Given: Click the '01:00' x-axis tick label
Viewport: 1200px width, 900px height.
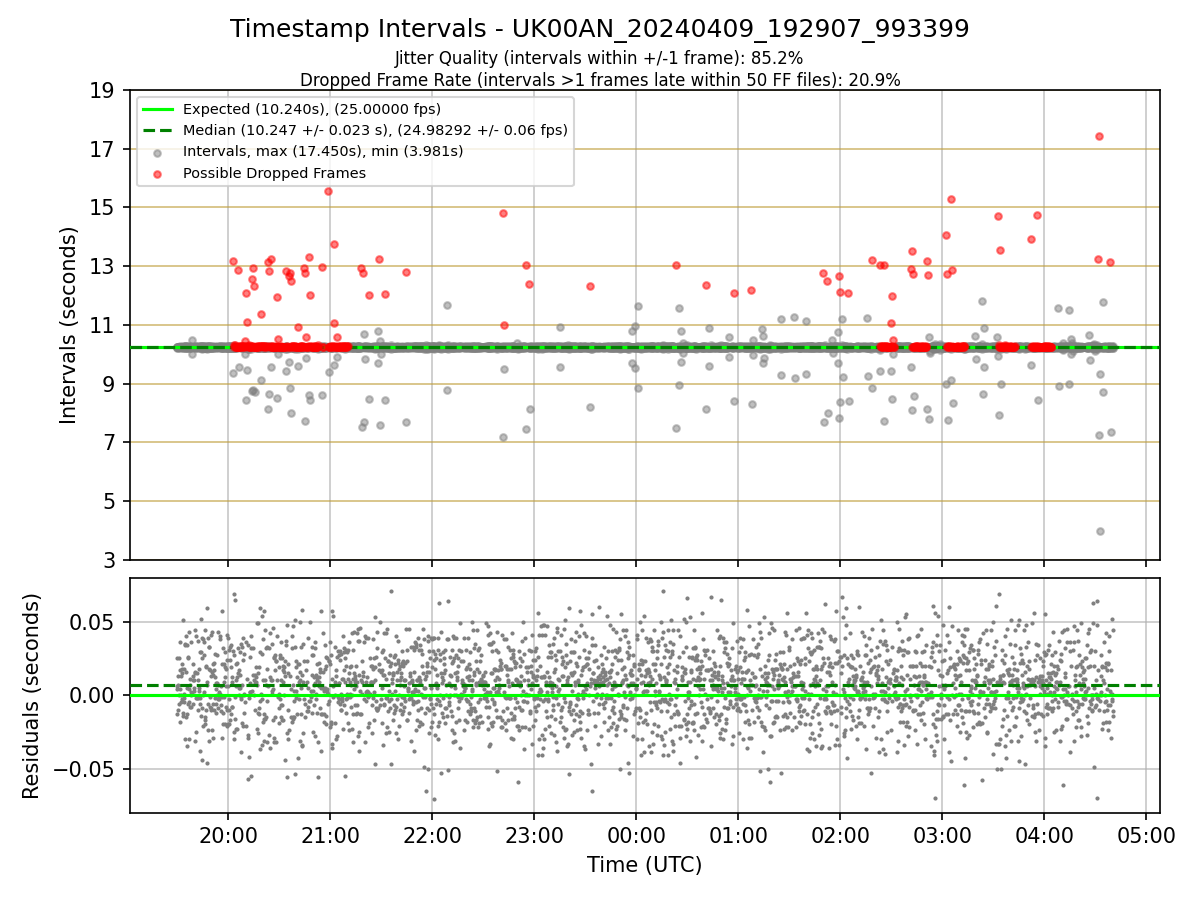Looking at the screenshot, I should click(738, 835).
